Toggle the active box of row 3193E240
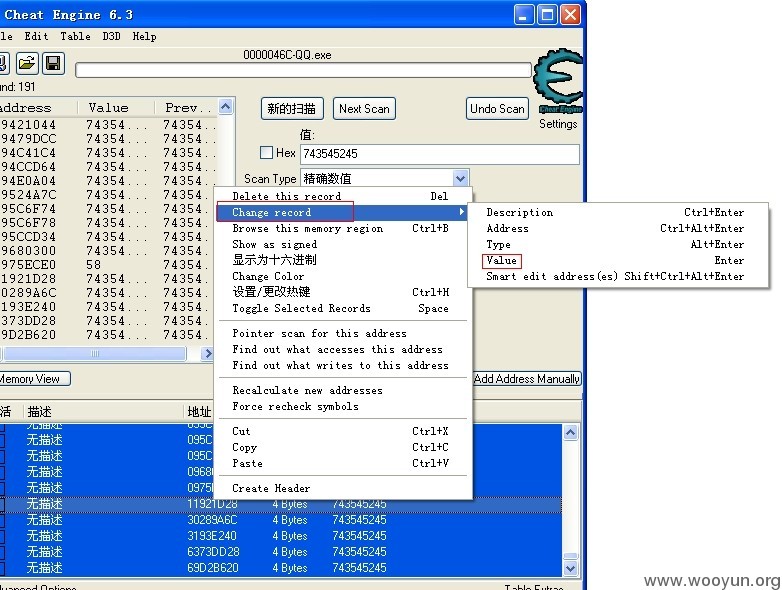 coord(2,536)
